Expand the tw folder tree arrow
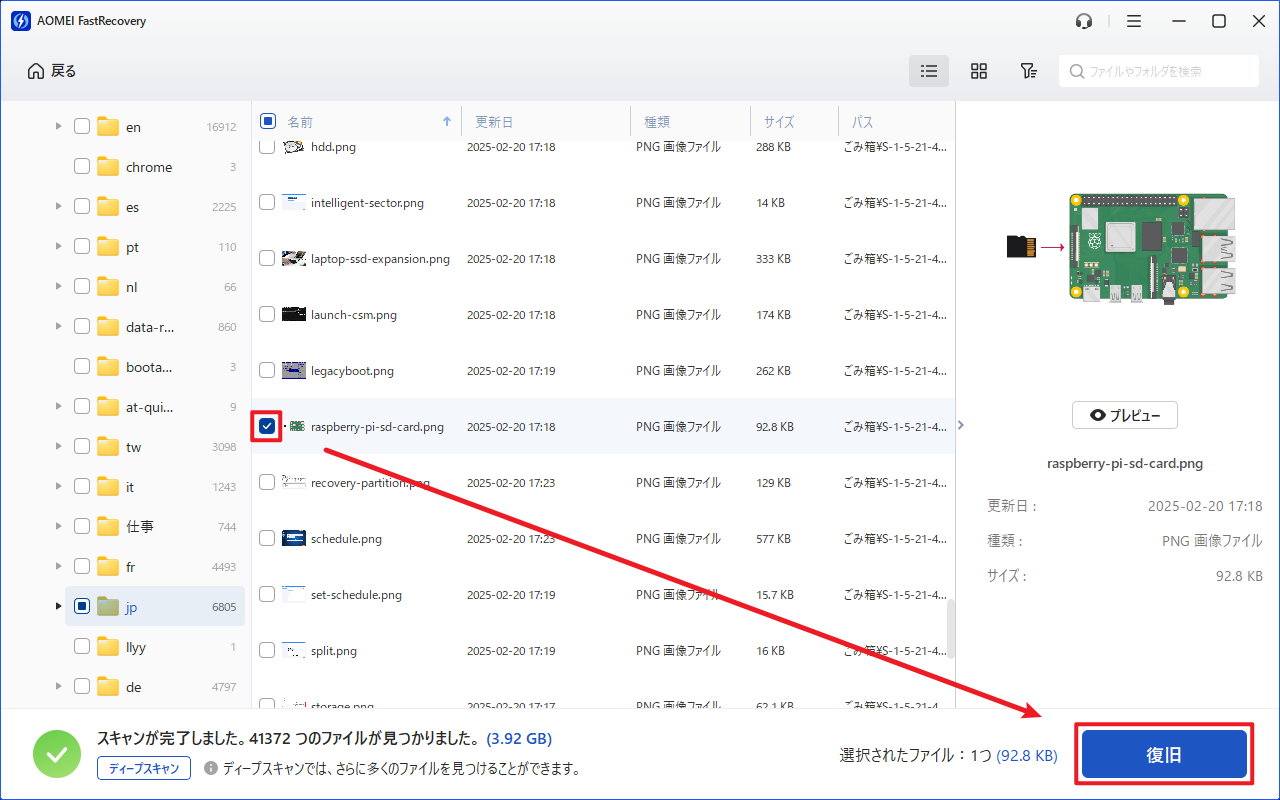Image resolution: width=1280 pixels, height=800 pixels. point(59,447)
